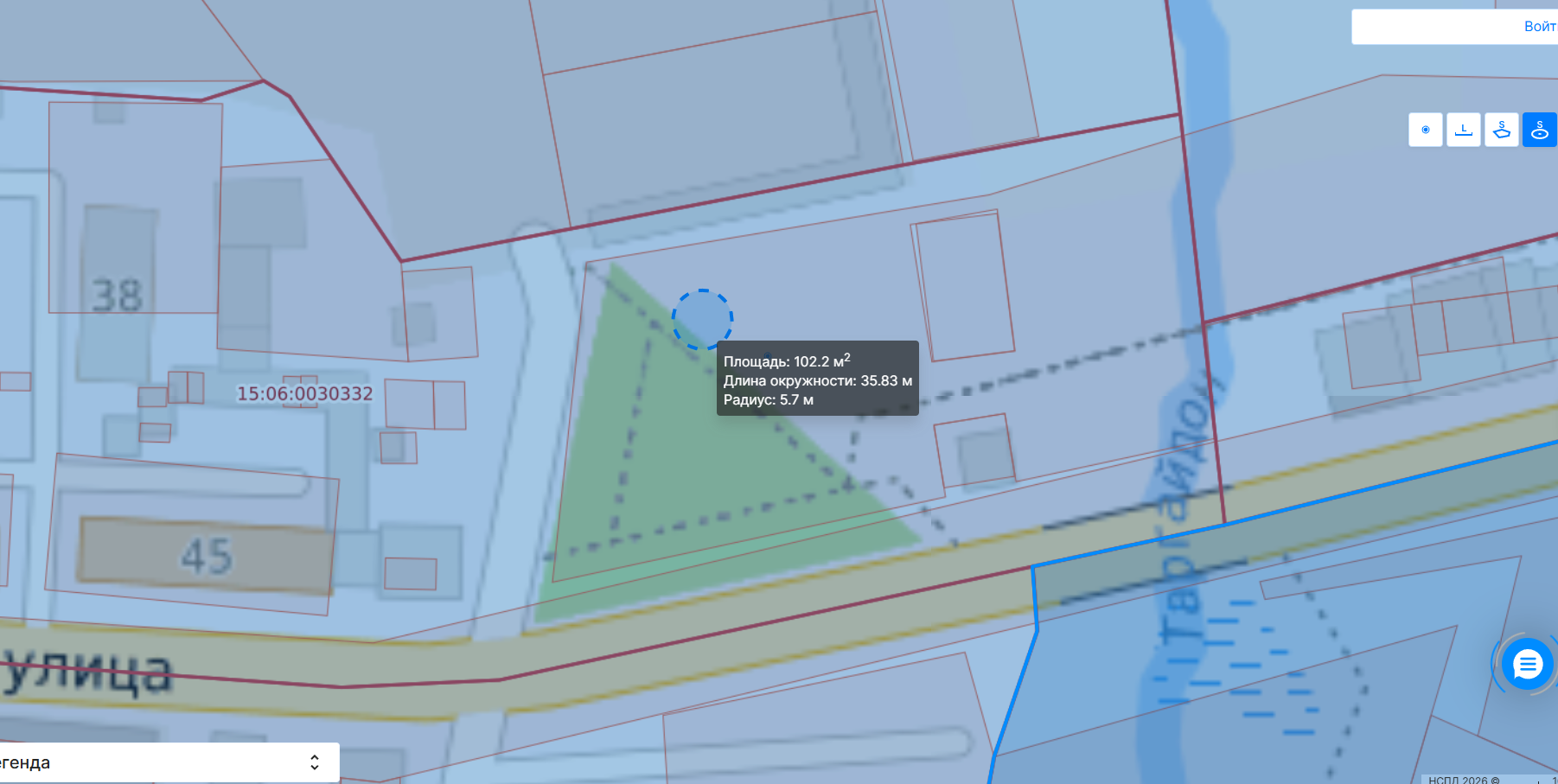The image size is (1558, 784).
Task: Expand the Легенда dropdown panel
Action: 169,762
